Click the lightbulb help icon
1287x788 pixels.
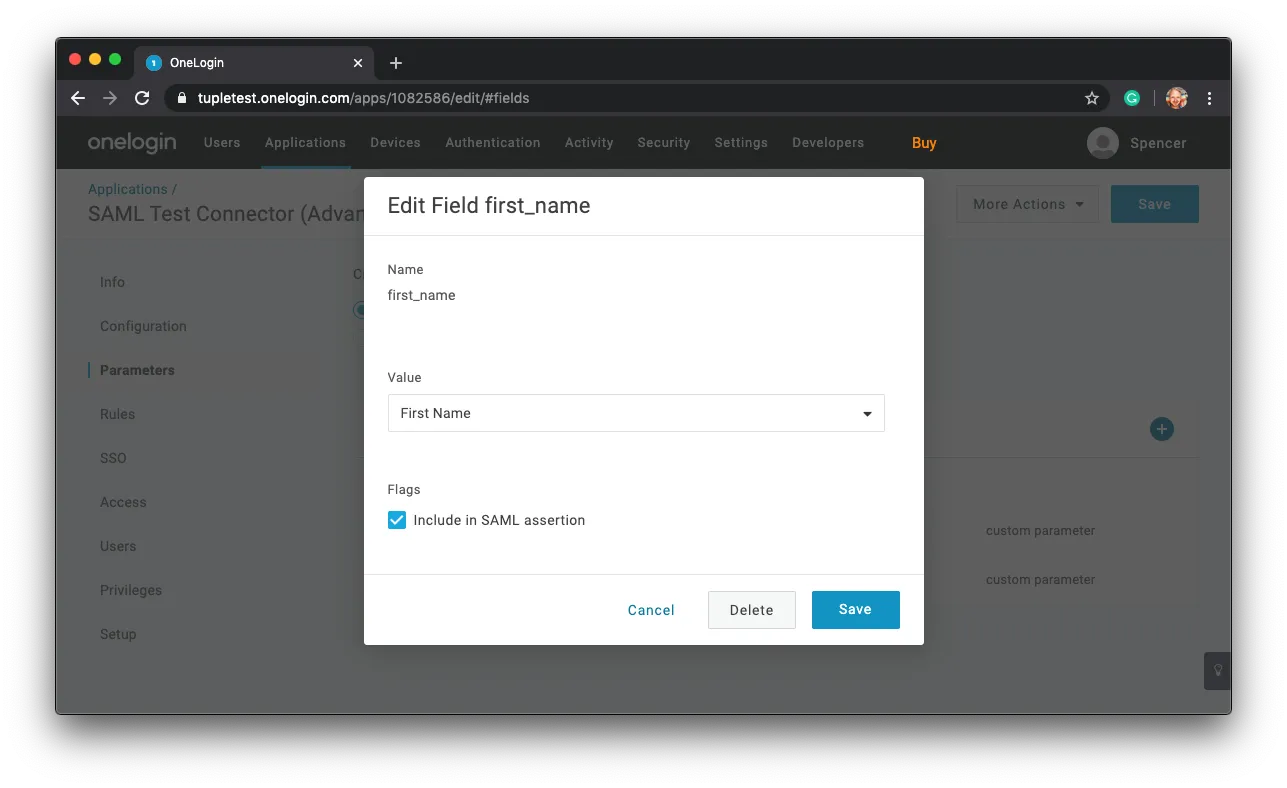pos(1217,670)
